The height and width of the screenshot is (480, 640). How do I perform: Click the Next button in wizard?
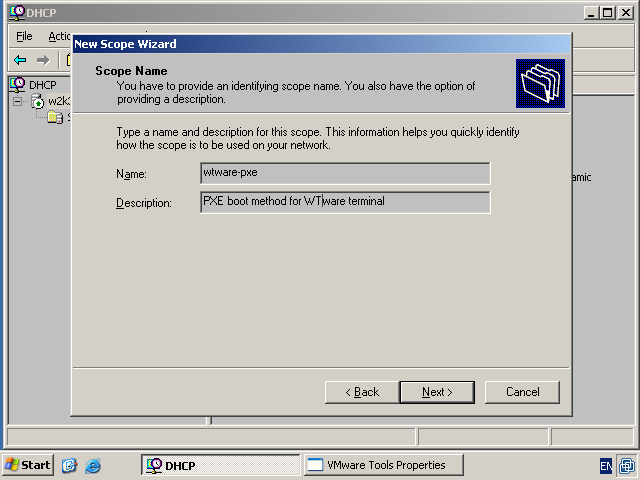(x=437, y=392)
